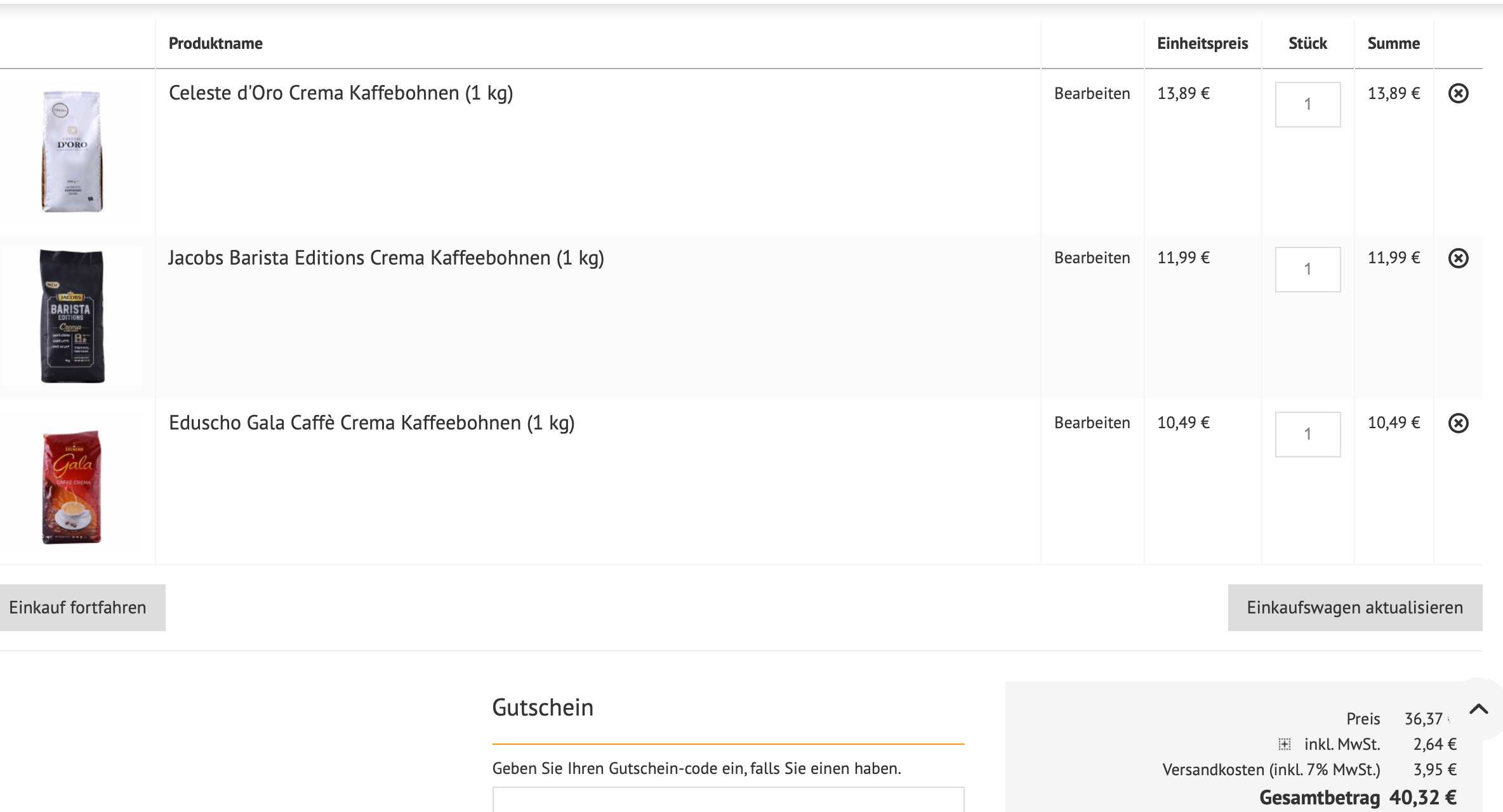Expand MwSt. details plus icon
The height and width of the screenshot is (812, 1503).
[x=1284, y=744]
